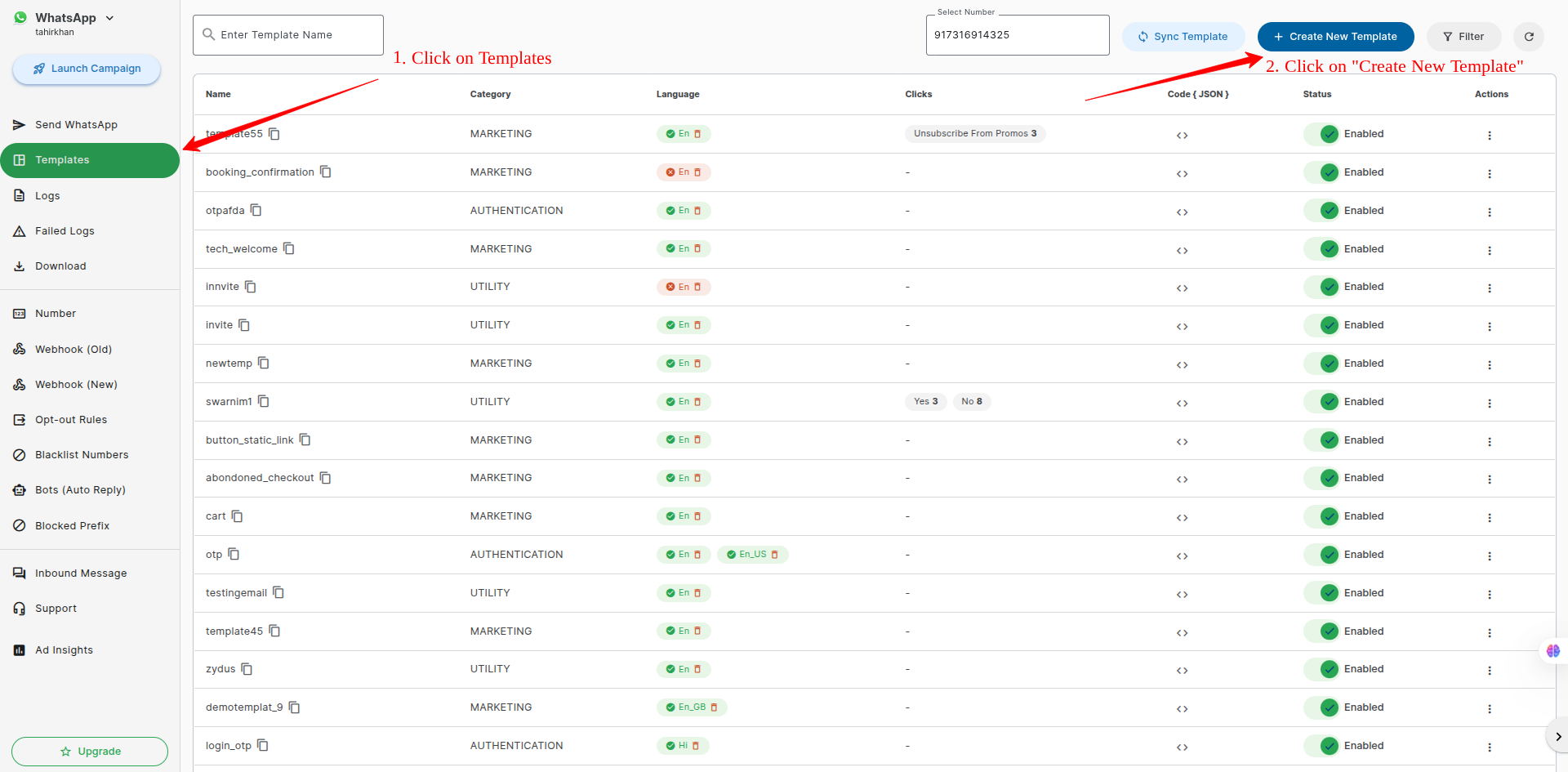Delete En_GB language of demotemplat_9
Image resolution: width=1568 pixels, height=772 pixels.
pos(714,707)
